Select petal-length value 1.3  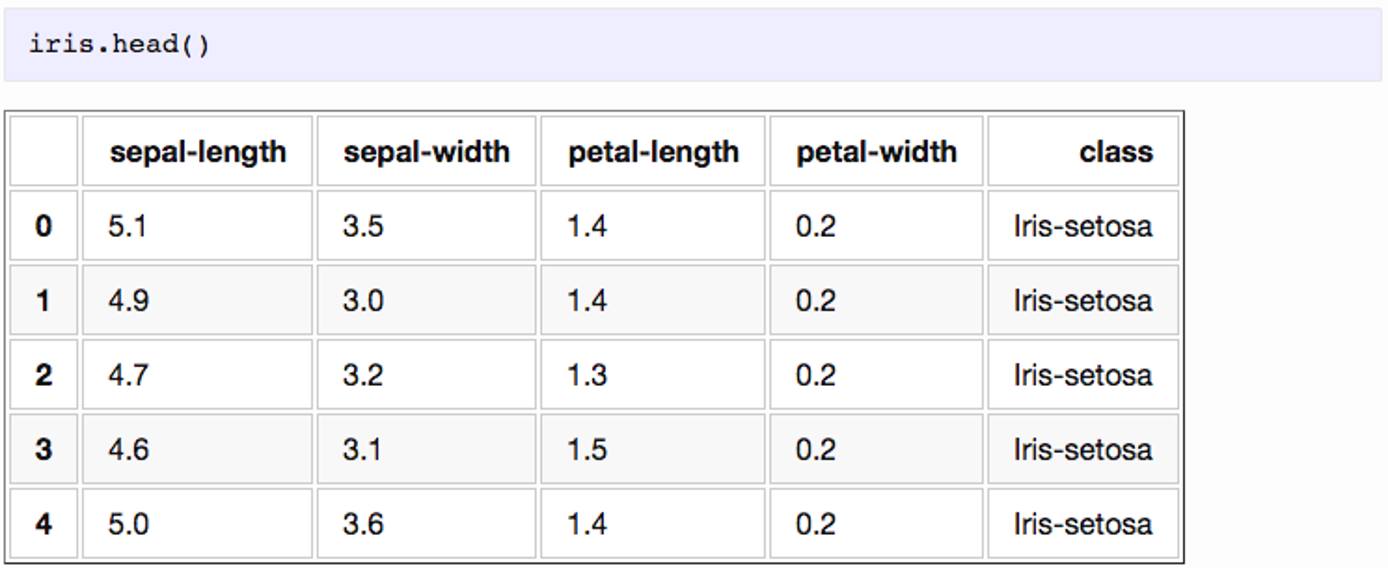(x=587, y=375)
